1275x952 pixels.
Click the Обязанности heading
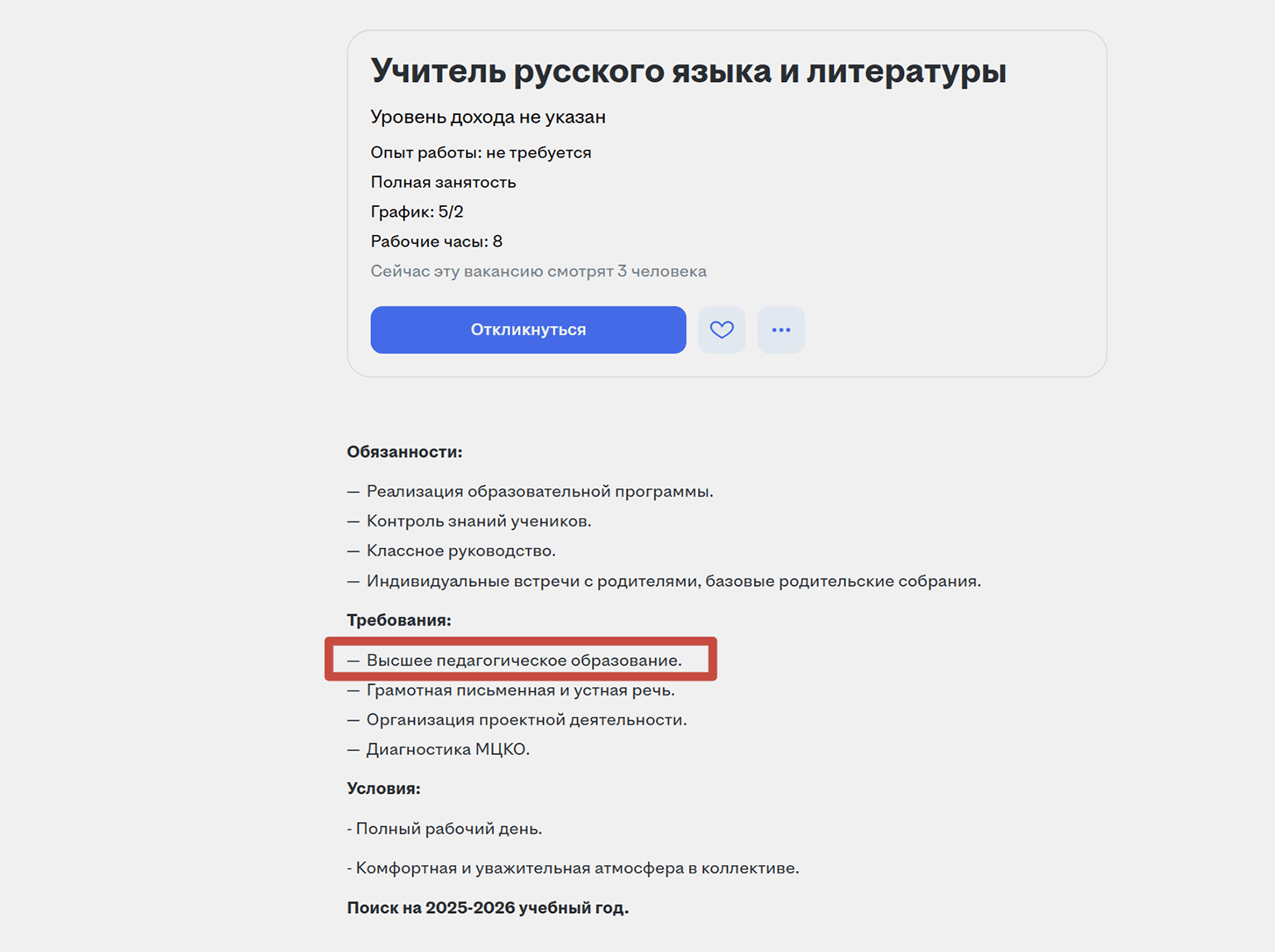pos(404,452)
